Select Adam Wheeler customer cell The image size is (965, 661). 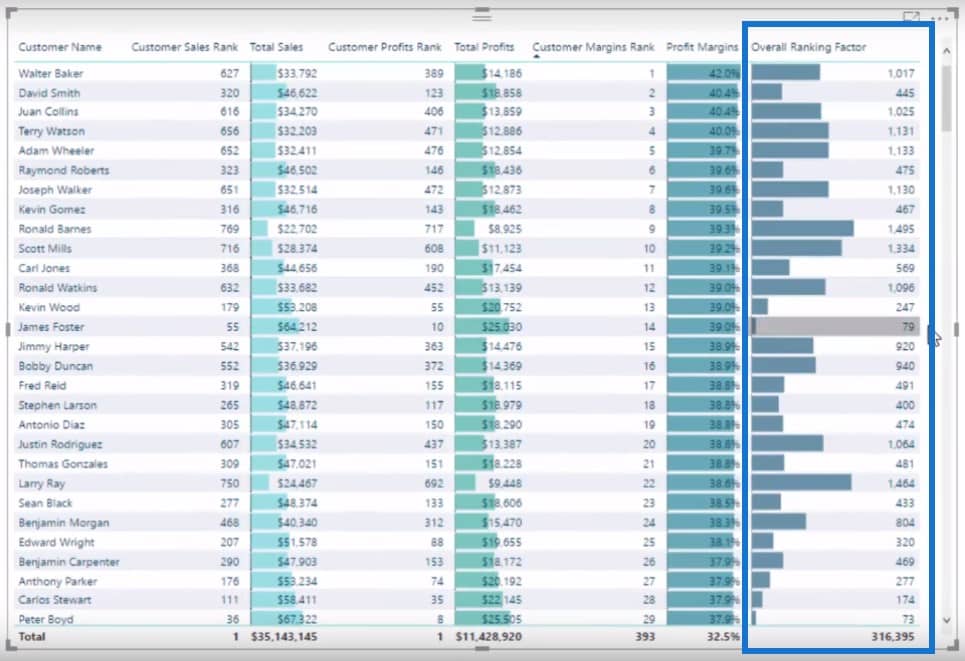(x=56, y=151)
